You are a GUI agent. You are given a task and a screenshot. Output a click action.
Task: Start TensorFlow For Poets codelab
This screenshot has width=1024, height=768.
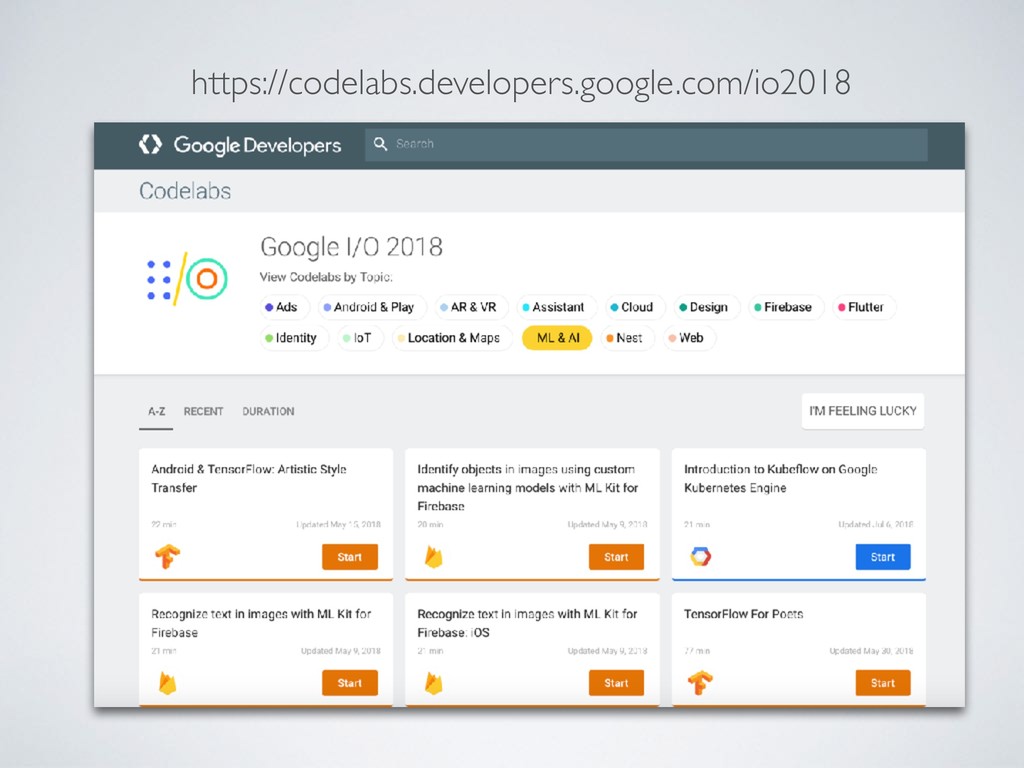click(882, 683)
